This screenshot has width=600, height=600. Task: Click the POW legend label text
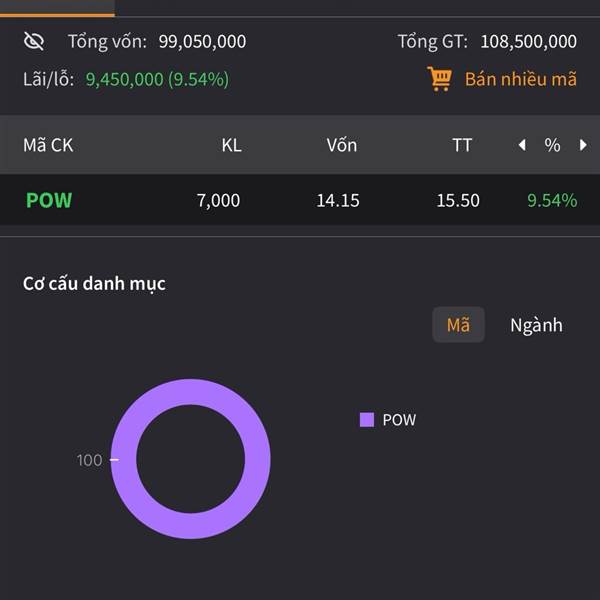[x=399, y=420]
